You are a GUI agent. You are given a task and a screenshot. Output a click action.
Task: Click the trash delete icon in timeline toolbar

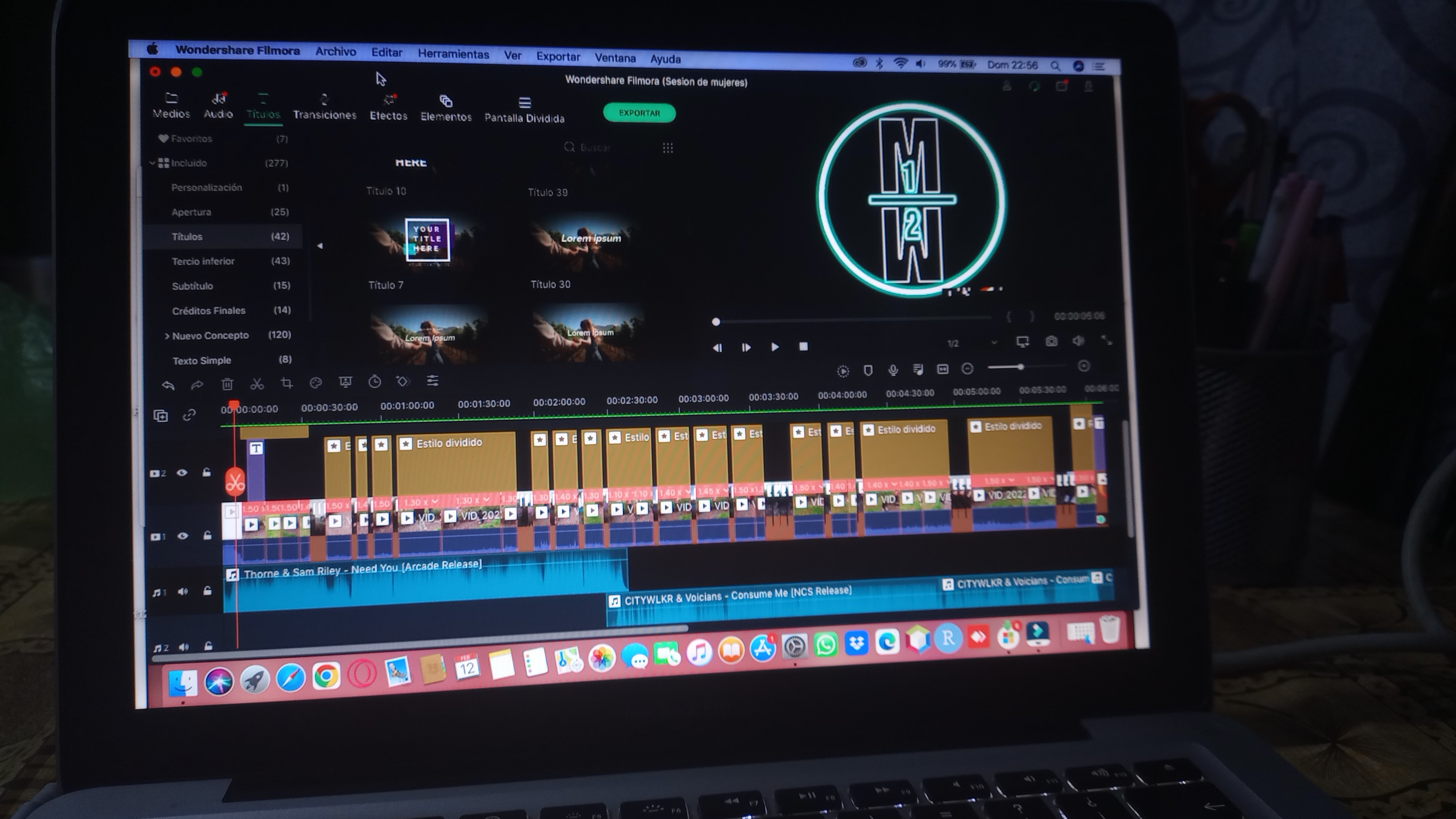tap(227, 384)
